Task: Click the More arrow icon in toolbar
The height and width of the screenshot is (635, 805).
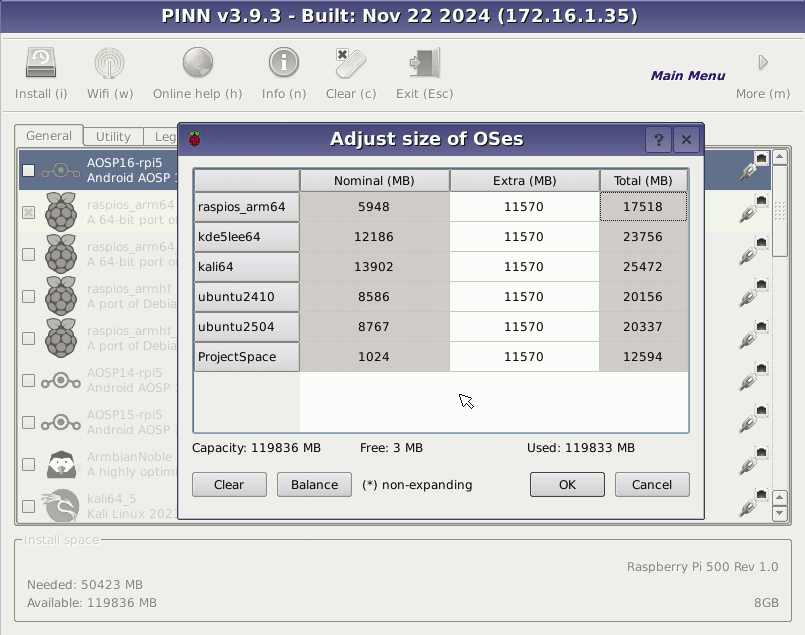Action: coord(763,64)
